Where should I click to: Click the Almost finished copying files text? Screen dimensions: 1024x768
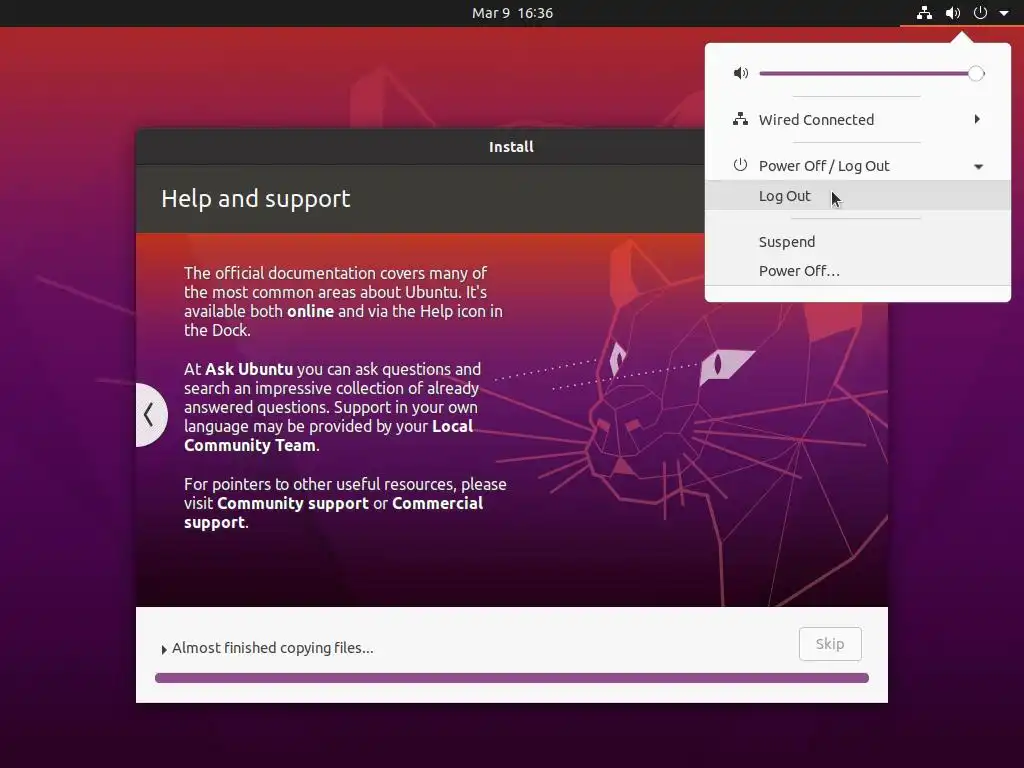272,648
